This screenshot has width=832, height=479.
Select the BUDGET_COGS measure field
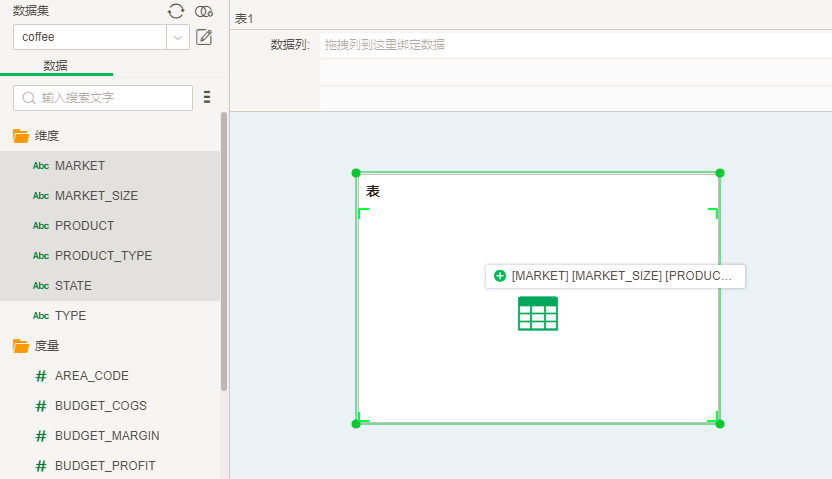pyautogui.click(x=100, y=406)
